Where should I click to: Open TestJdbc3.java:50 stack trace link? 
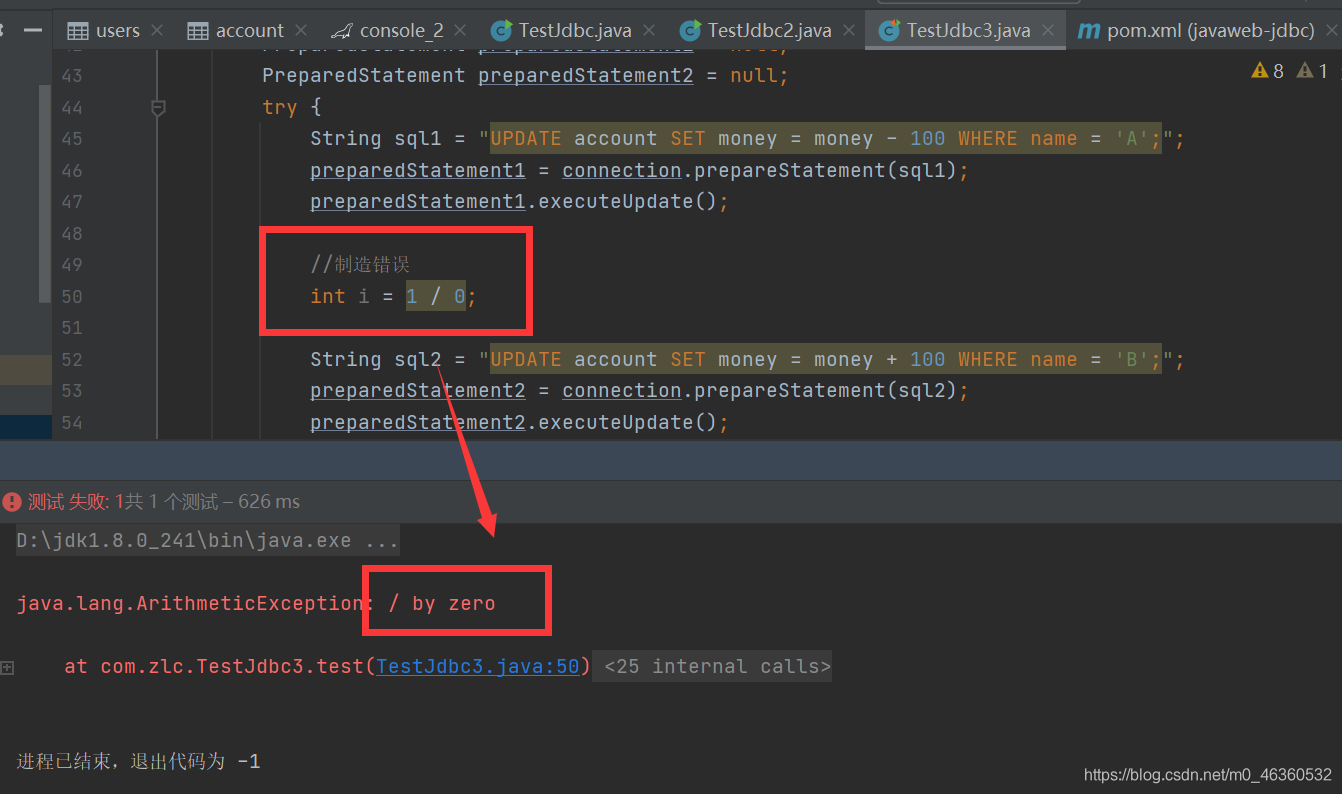478,666
